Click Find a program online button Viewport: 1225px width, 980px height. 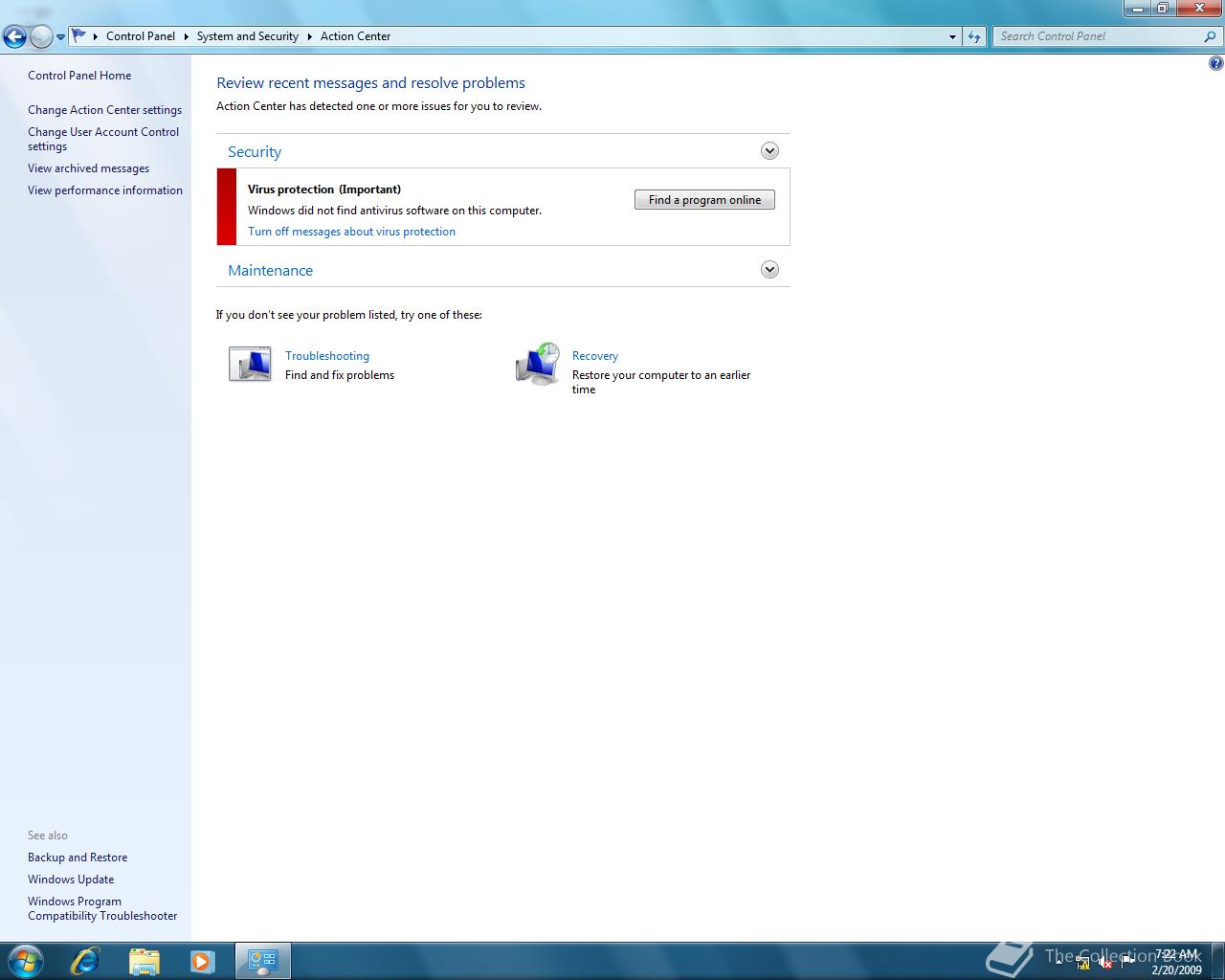[x=704, y=200]
